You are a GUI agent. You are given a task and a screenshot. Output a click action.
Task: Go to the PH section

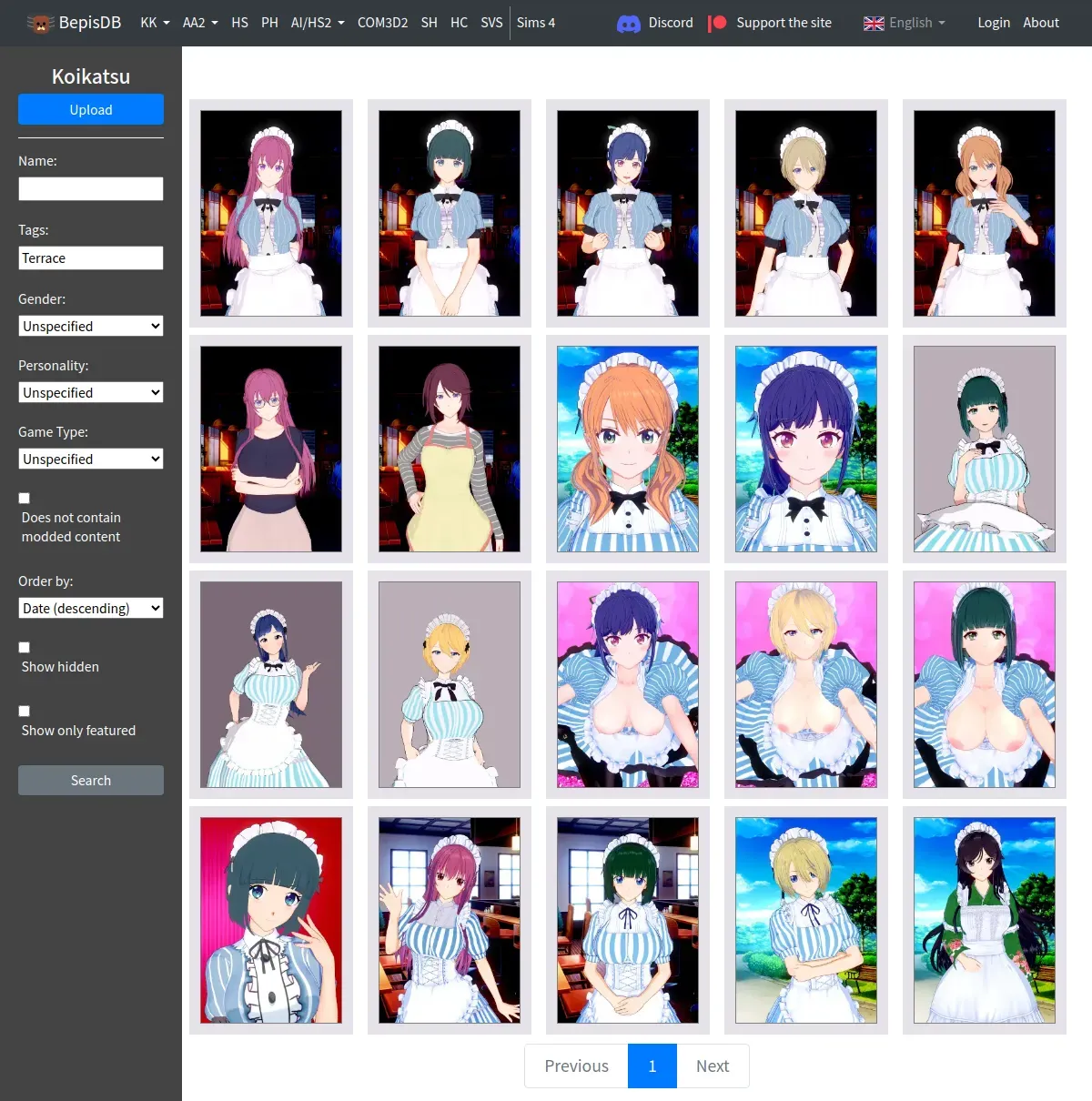[x=269, y=23]
